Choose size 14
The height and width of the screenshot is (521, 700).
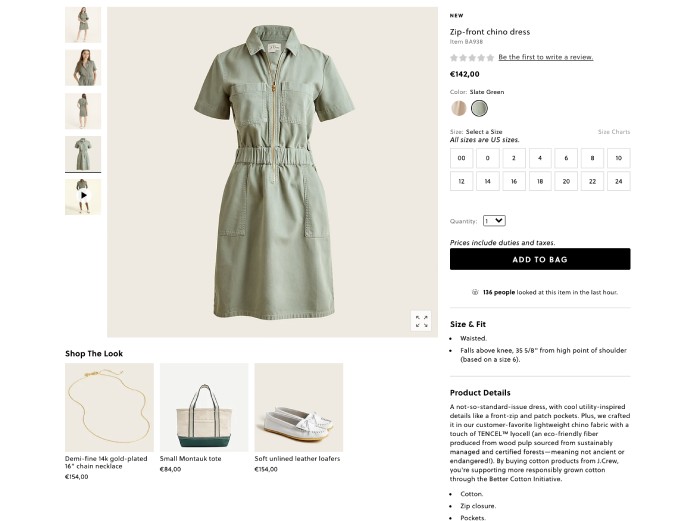tap(487, 181)
